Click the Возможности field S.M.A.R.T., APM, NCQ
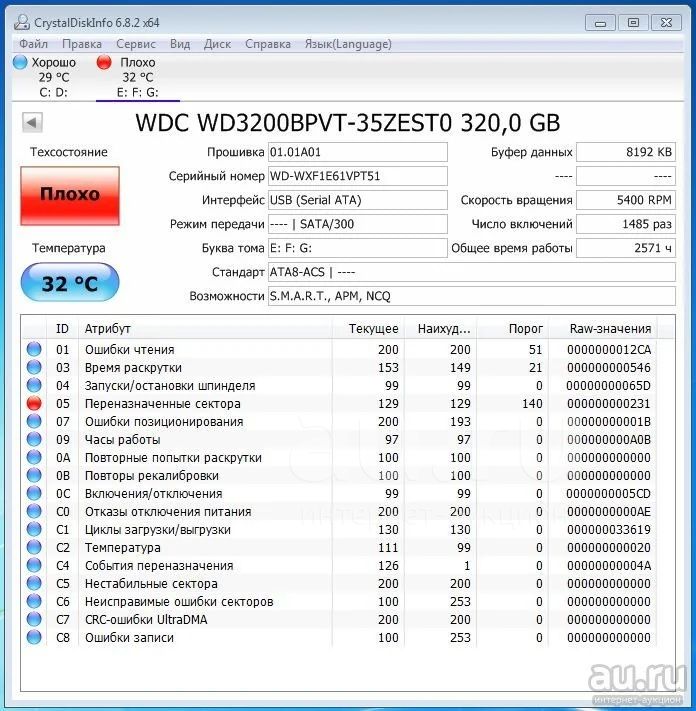Screen dimensions: 696x711 coord(472,296)
